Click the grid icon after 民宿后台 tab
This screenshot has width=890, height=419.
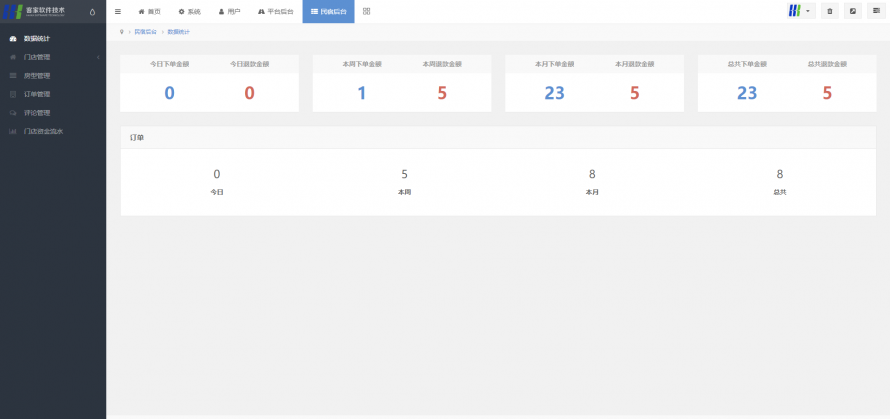tap(366, 11)
